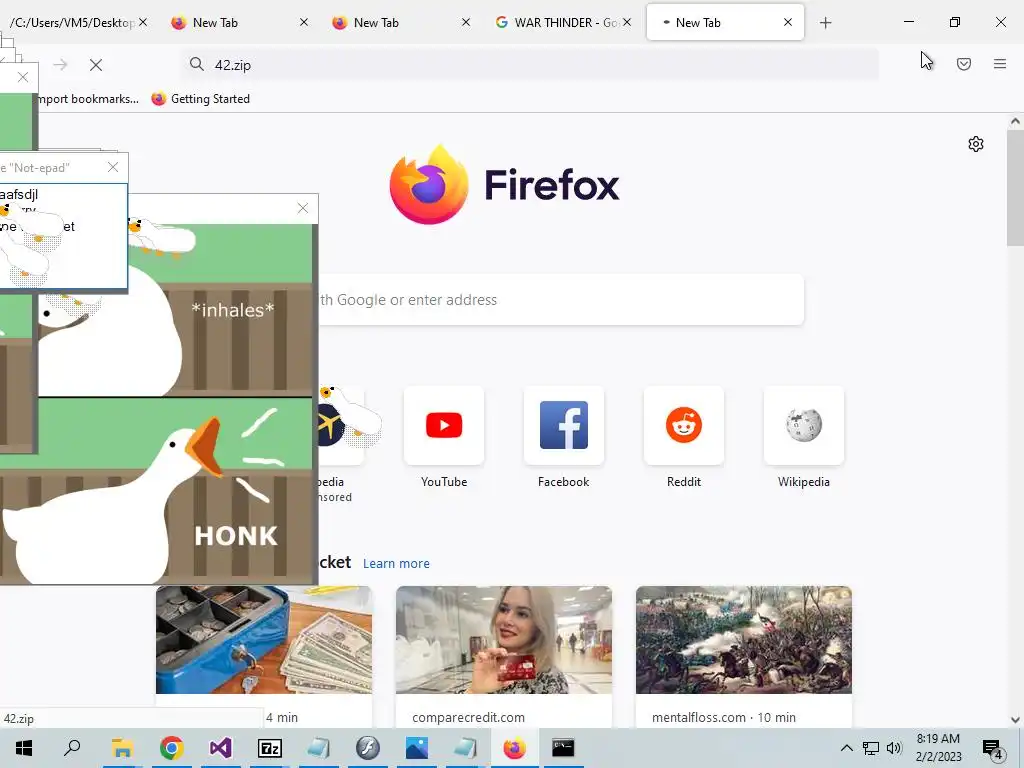Click the Google search or address box

(x=561, y=300)
